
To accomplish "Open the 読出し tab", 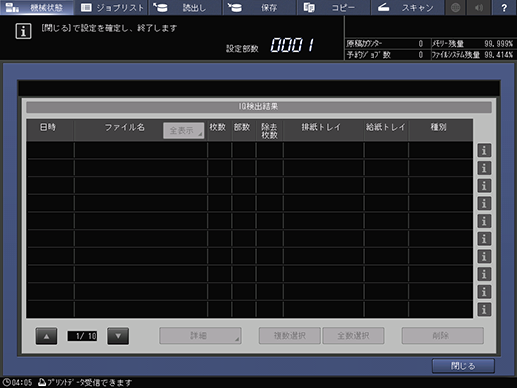I will pos(185,7).
